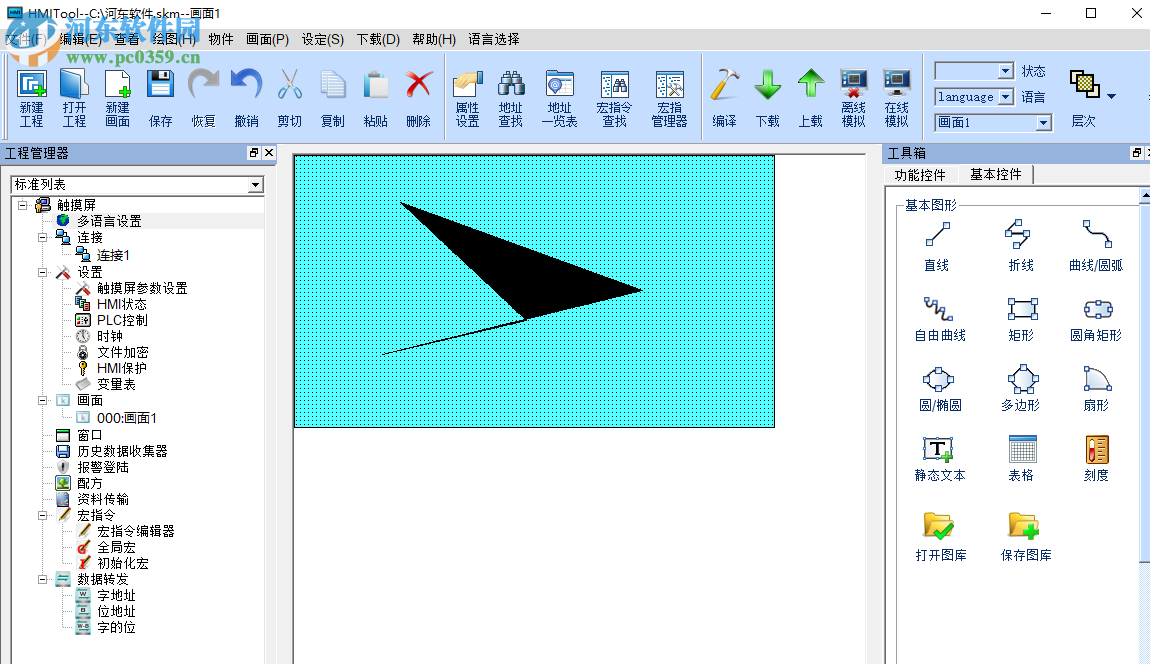
Task: Start 离线模拟 offline simulation
Action: 854,98
